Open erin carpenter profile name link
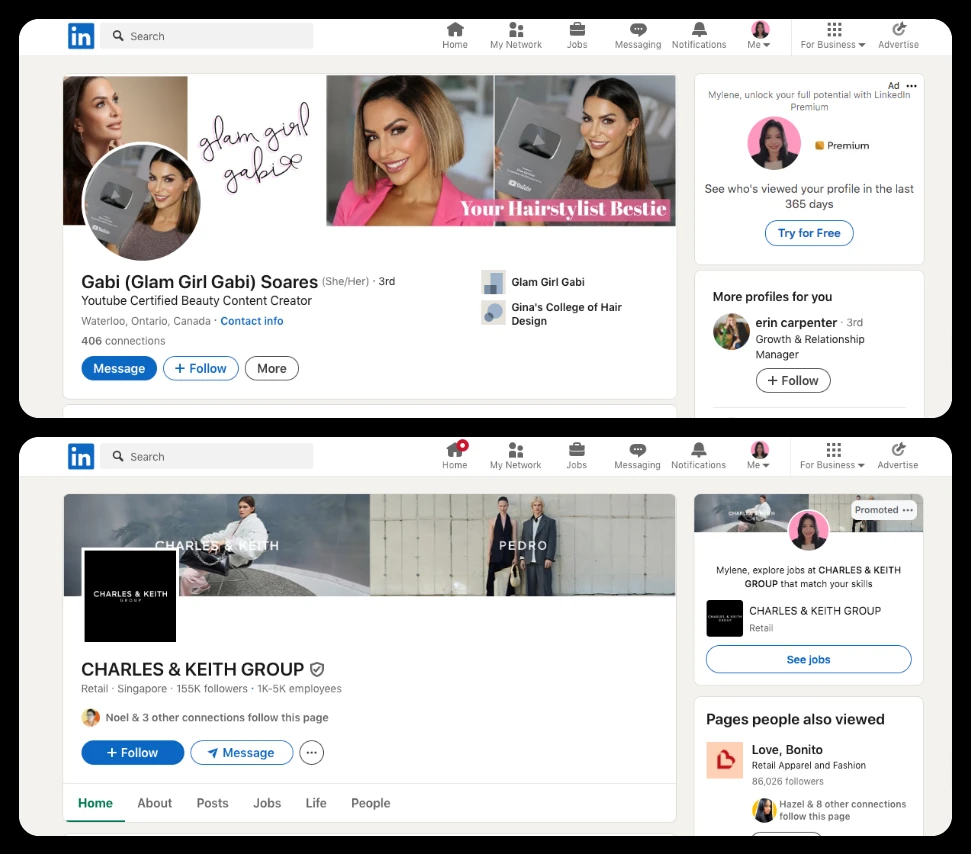Viewport: 971px width, 854px height. pyautogui.click(x=796, y=323)
